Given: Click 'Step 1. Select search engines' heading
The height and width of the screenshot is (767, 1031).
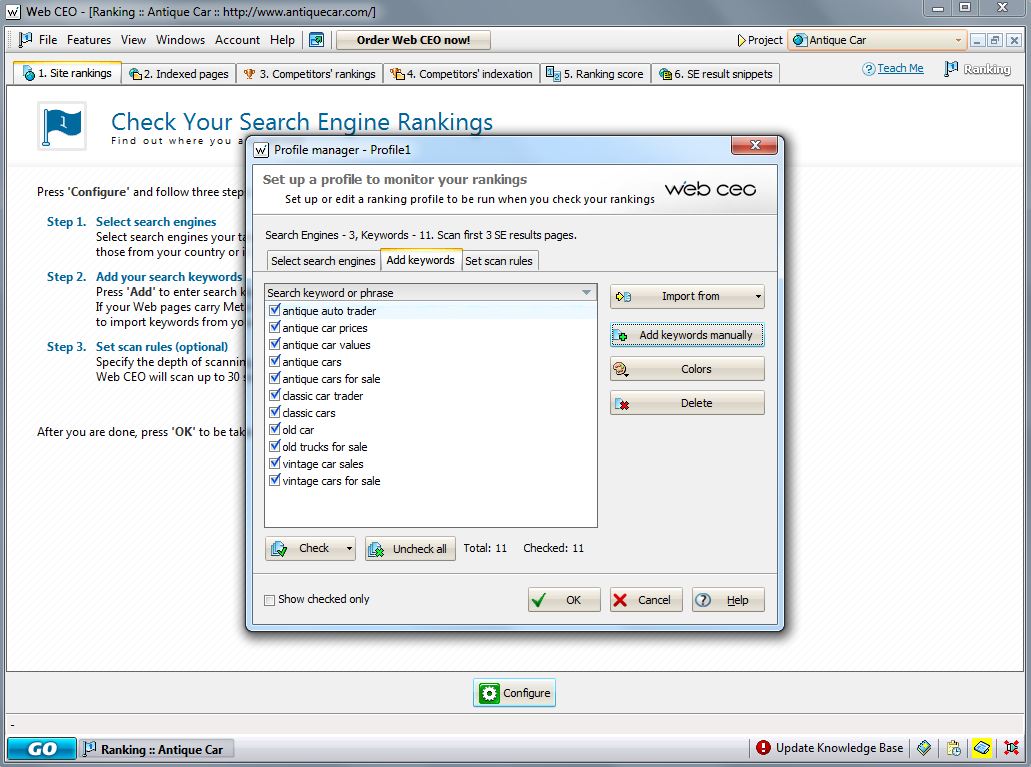Looking at the screenshot, I should click(x=132, y=222).
